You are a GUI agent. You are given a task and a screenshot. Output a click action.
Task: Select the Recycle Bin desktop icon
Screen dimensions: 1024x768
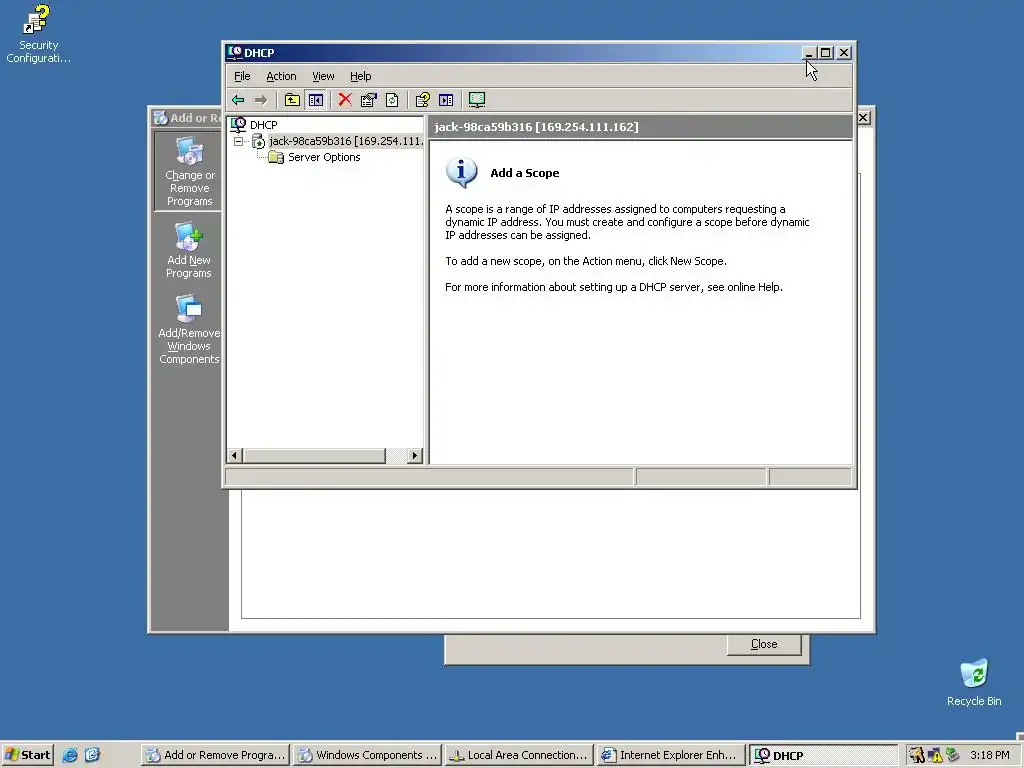974,683
